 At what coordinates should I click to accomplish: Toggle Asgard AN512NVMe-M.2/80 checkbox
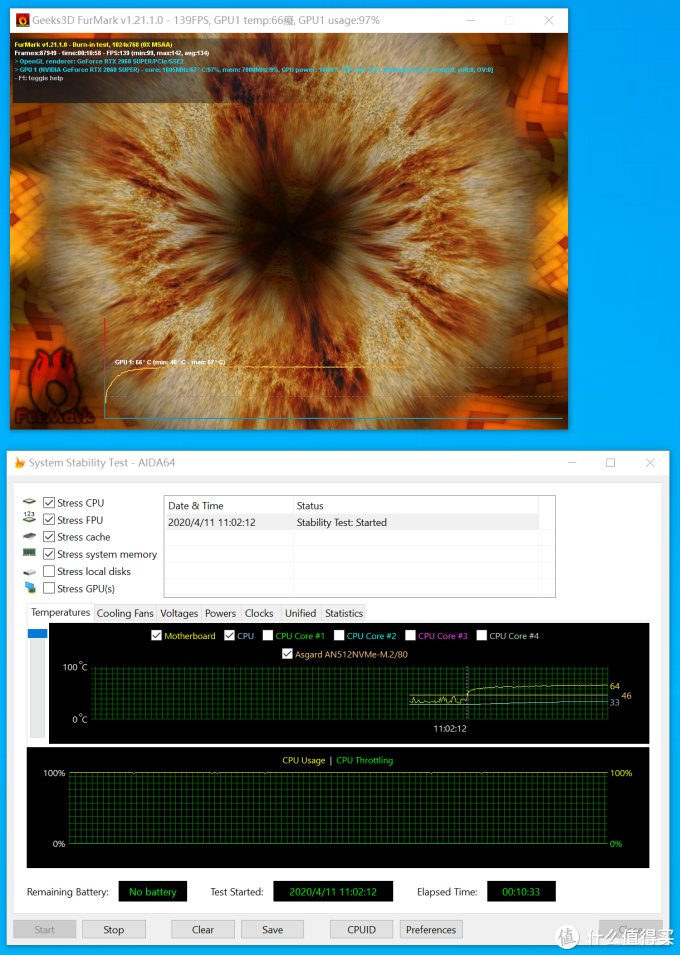[288, 655]
